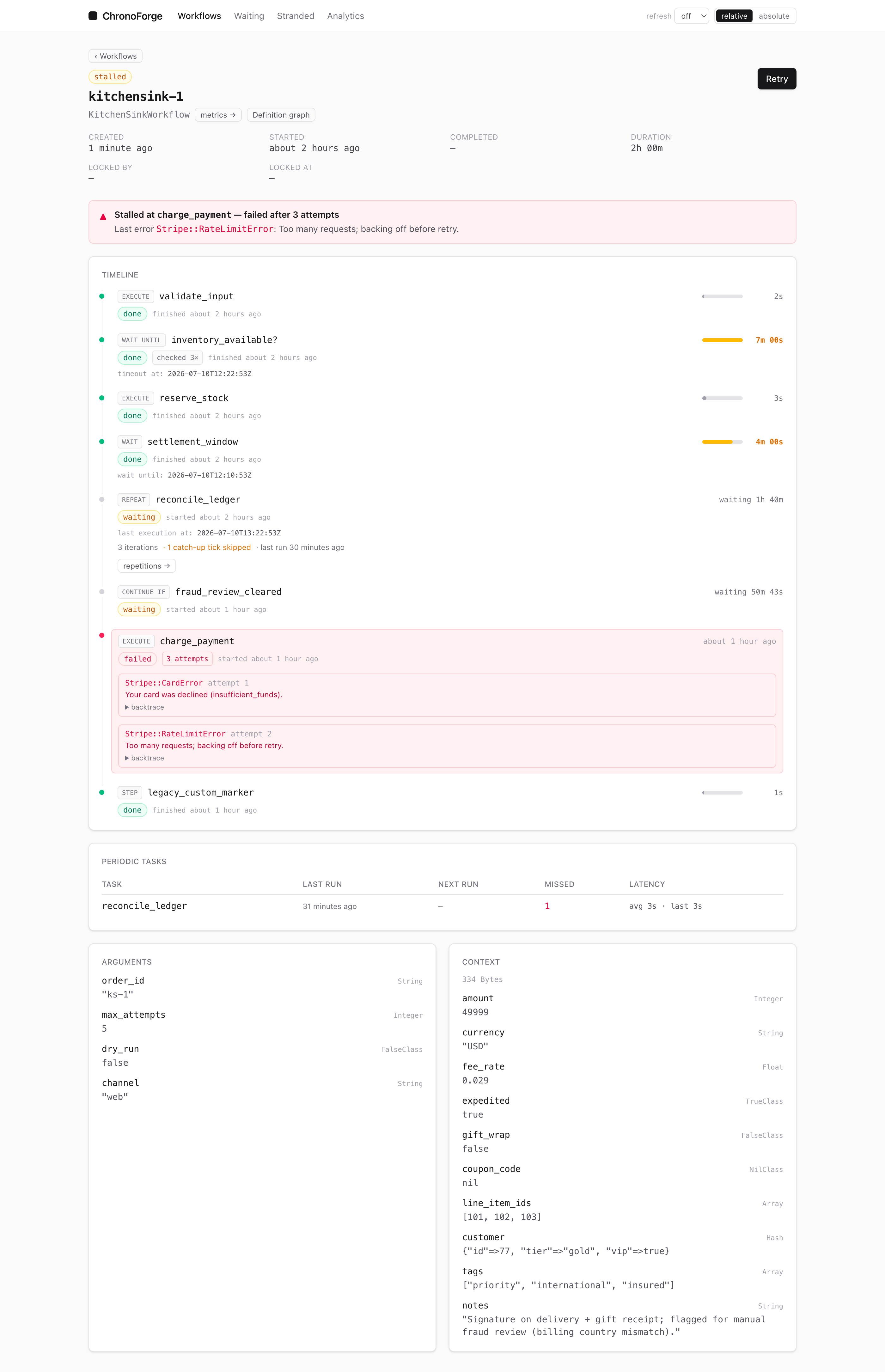
Task: Click the failed badge on charge_payment
Action: tap(137, 659)
